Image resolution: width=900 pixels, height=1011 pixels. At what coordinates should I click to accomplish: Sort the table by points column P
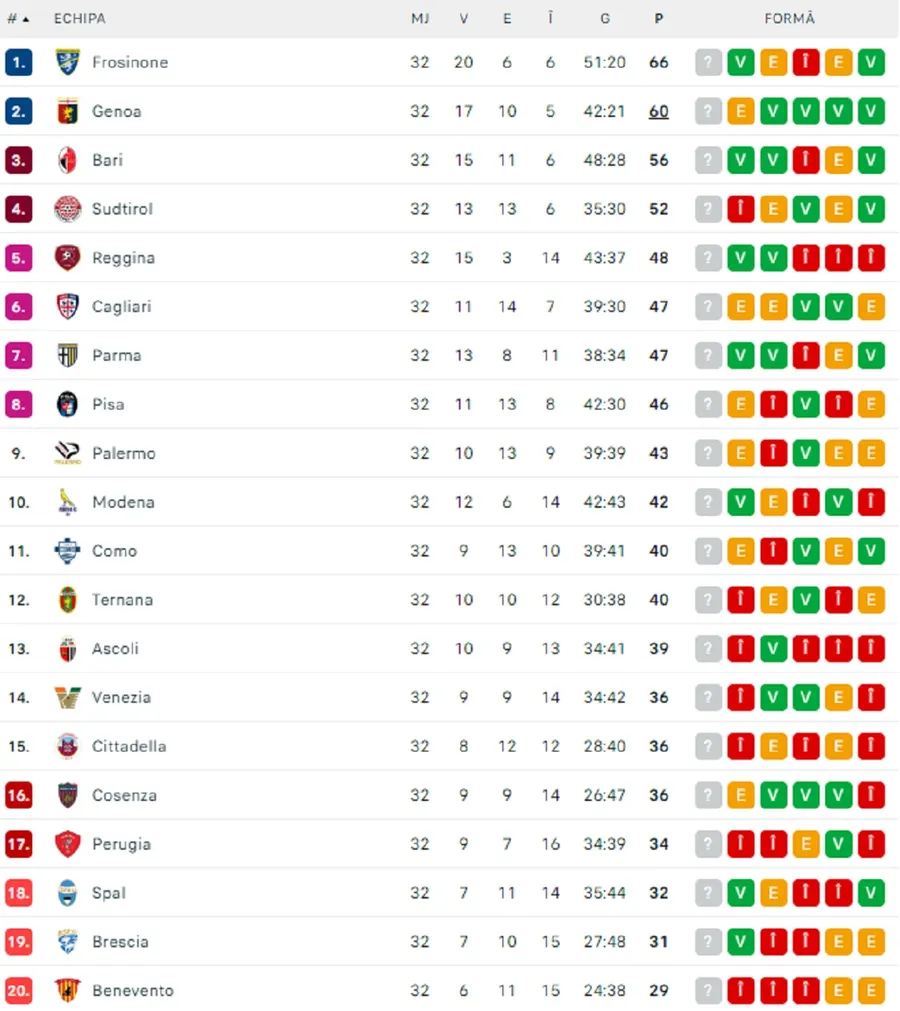[658, 18]
